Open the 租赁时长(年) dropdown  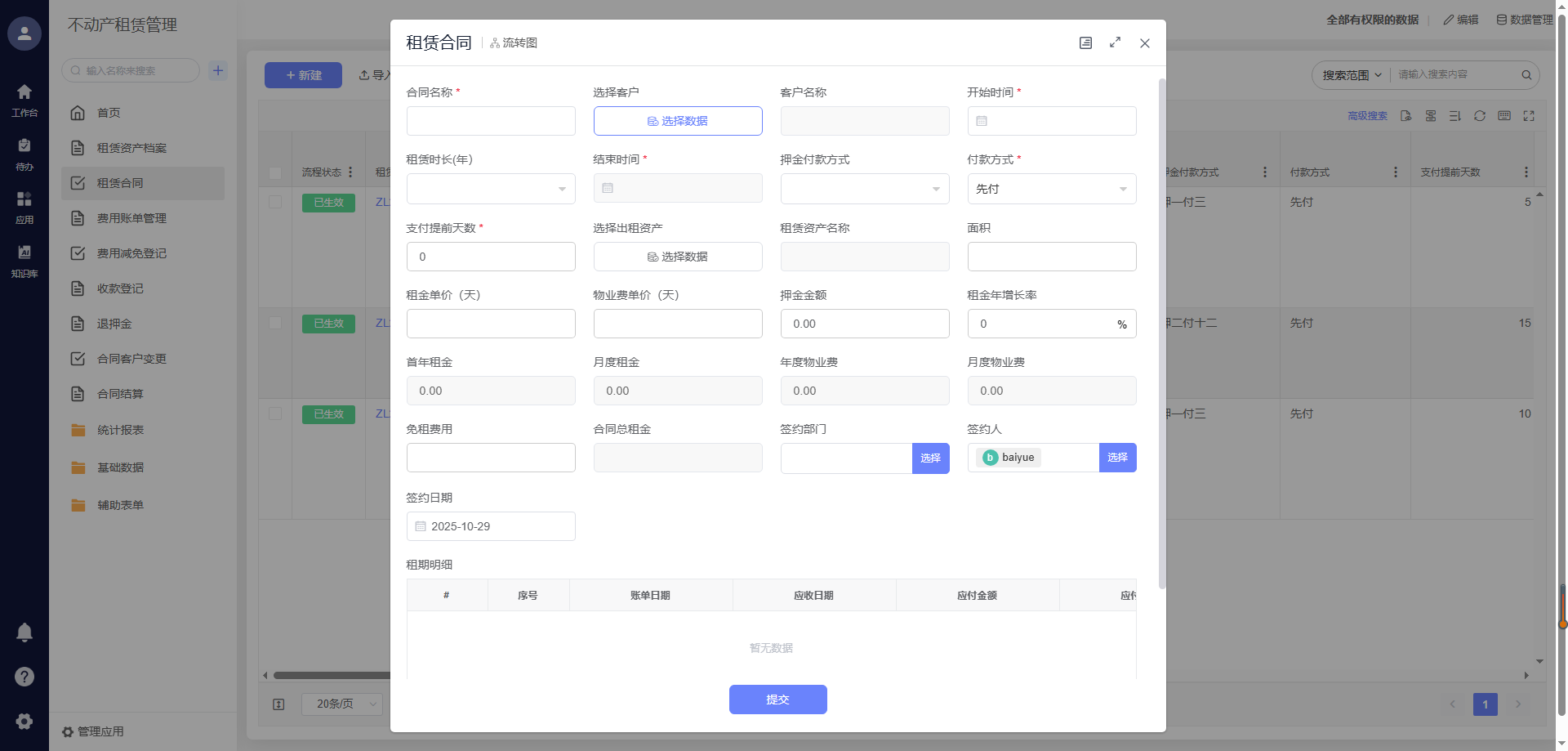491,189
